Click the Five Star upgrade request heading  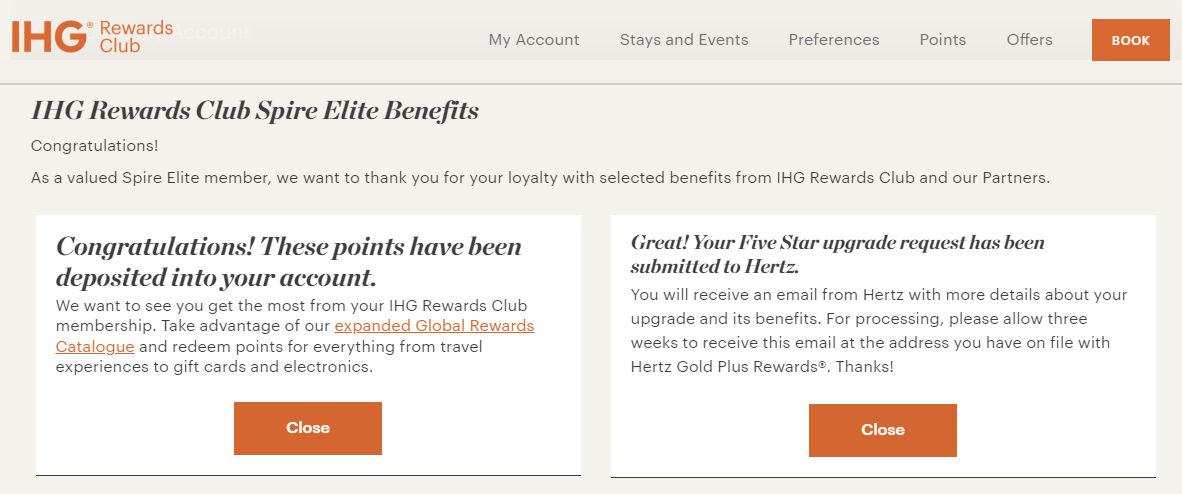click(837, 254)
